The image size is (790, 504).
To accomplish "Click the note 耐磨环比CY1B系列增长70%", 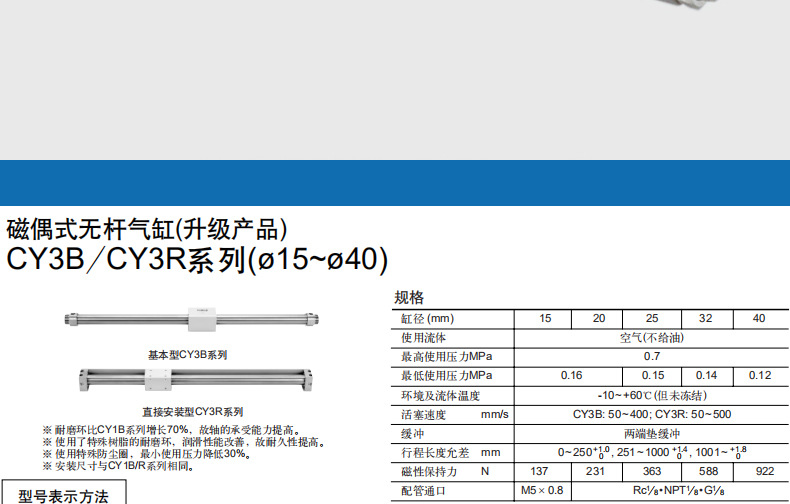I will click(173, 430).
